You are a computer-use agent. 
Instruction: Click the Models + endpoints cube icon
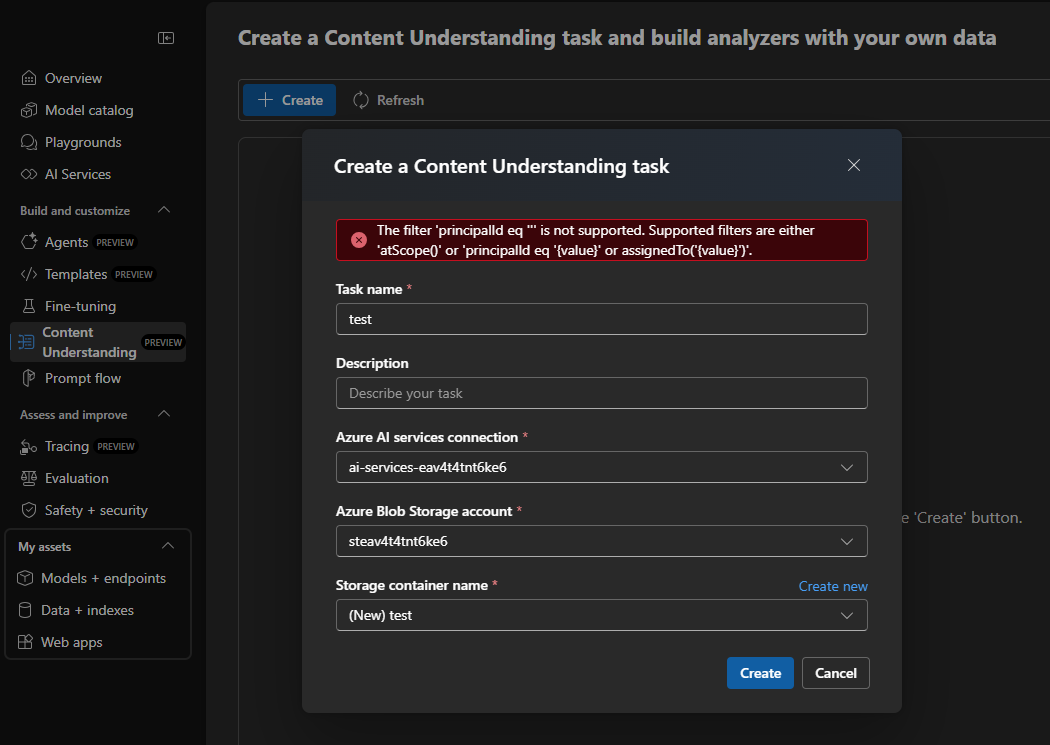pyautogui.click(x=25, y=578)
